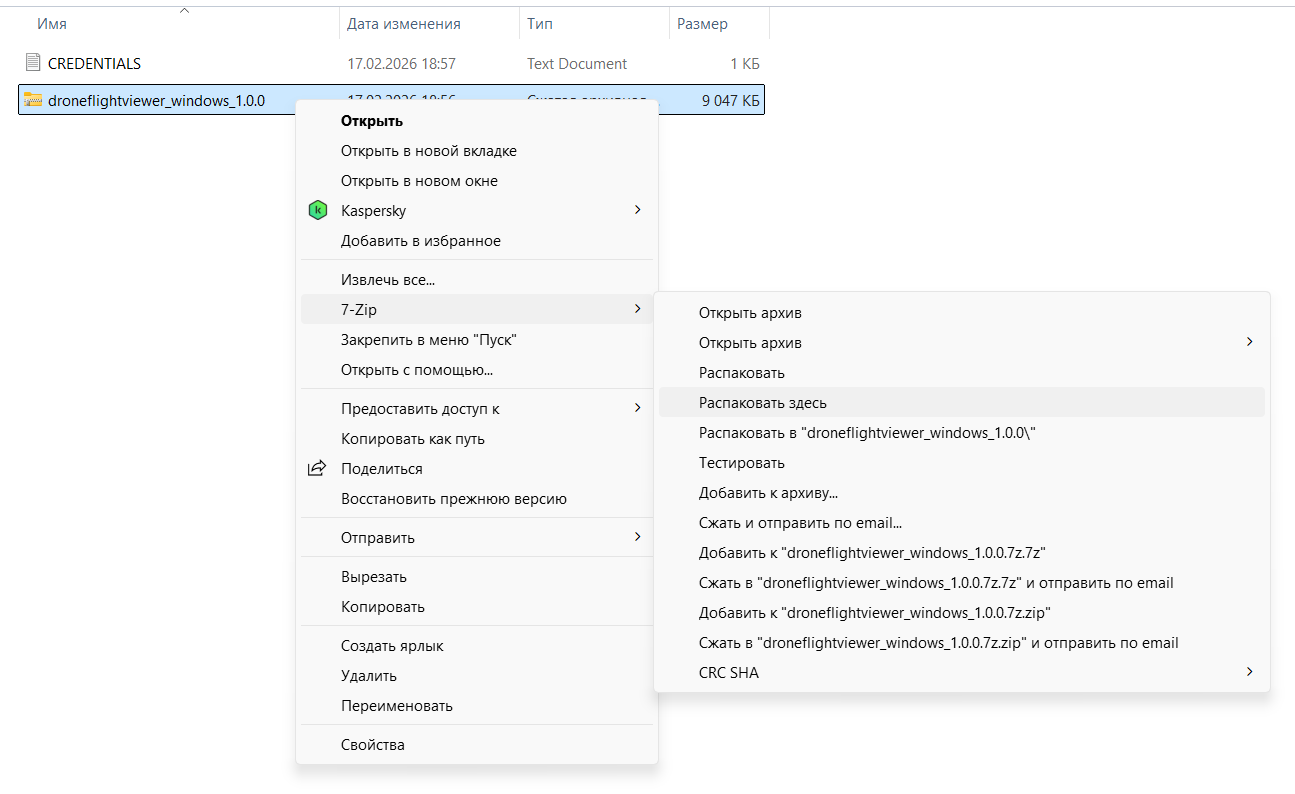Sort files by Размер column header

click(x=702, y=24)
